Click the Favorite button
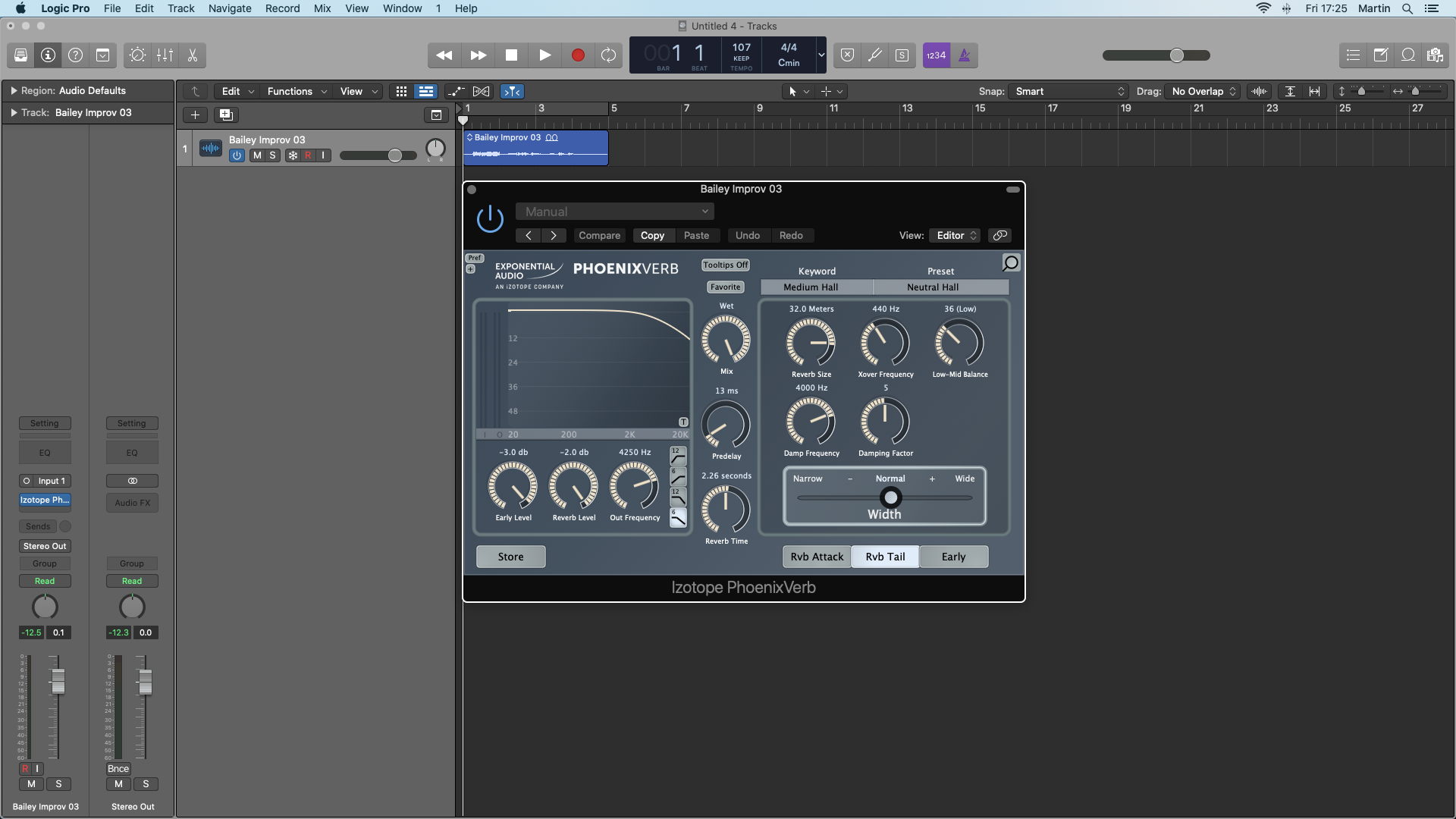The width and height of the screenshot is (1456, 819). coord(725,287)
